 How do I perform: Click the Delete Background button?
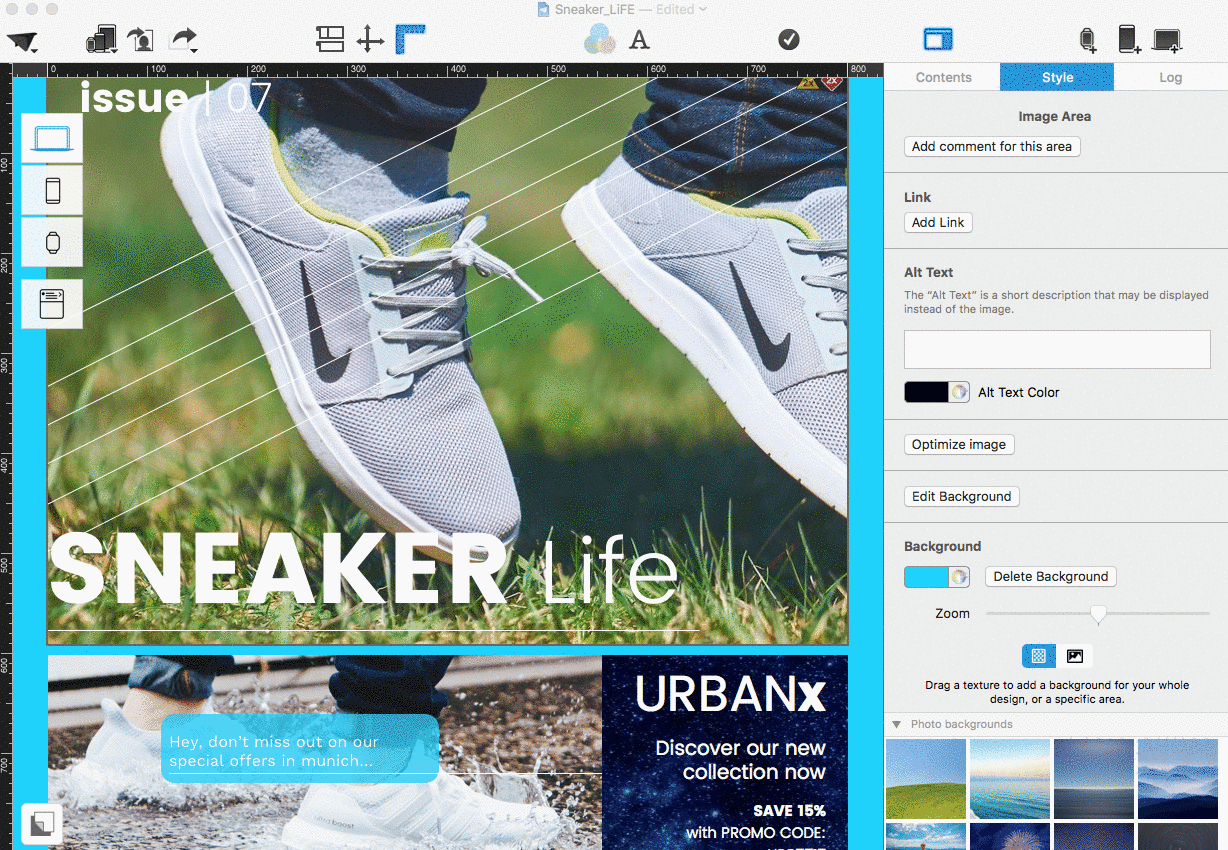[1051, 576]
